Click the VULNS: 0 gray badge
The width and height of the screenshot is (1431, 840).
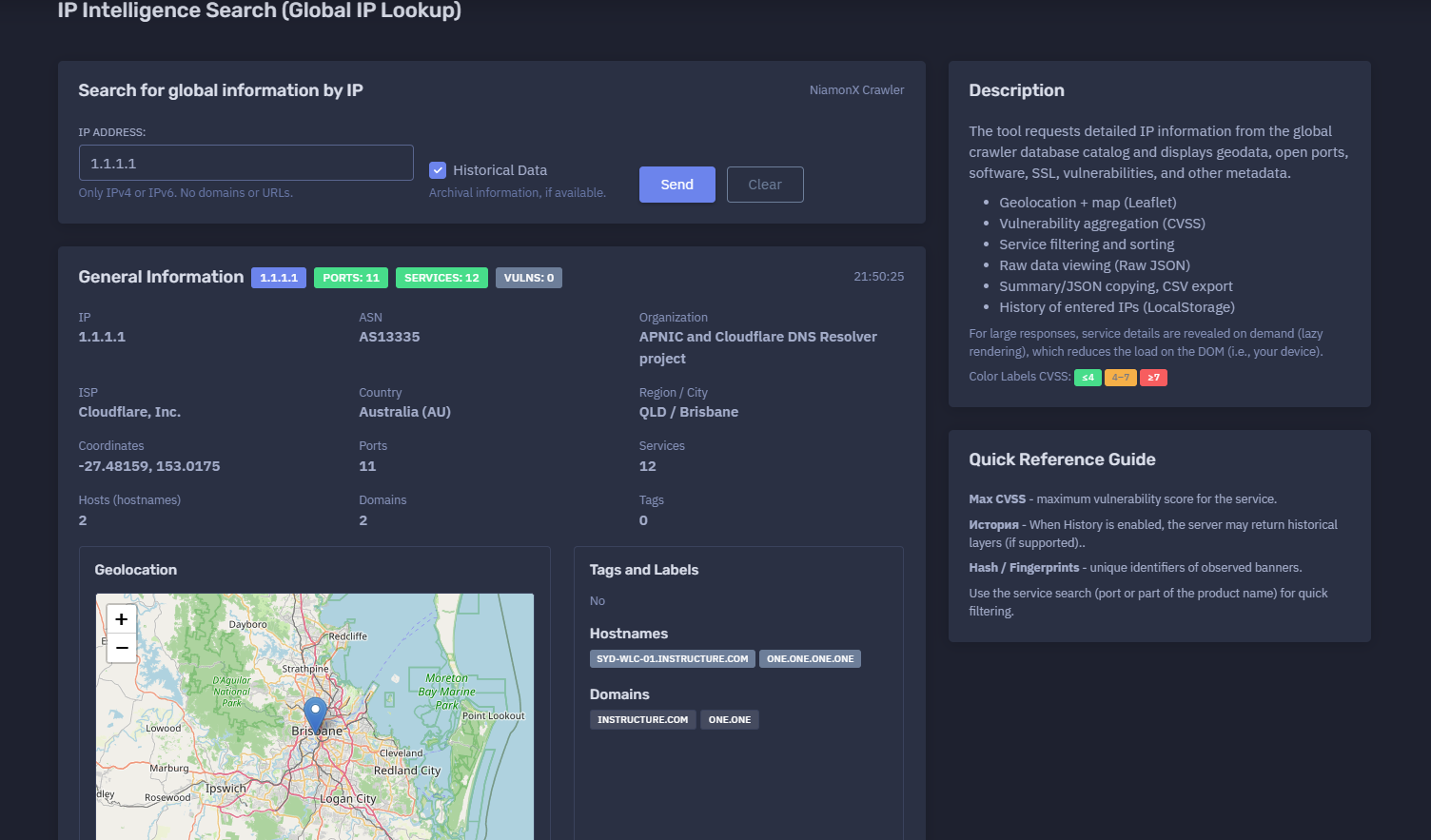tap(529, 278)
